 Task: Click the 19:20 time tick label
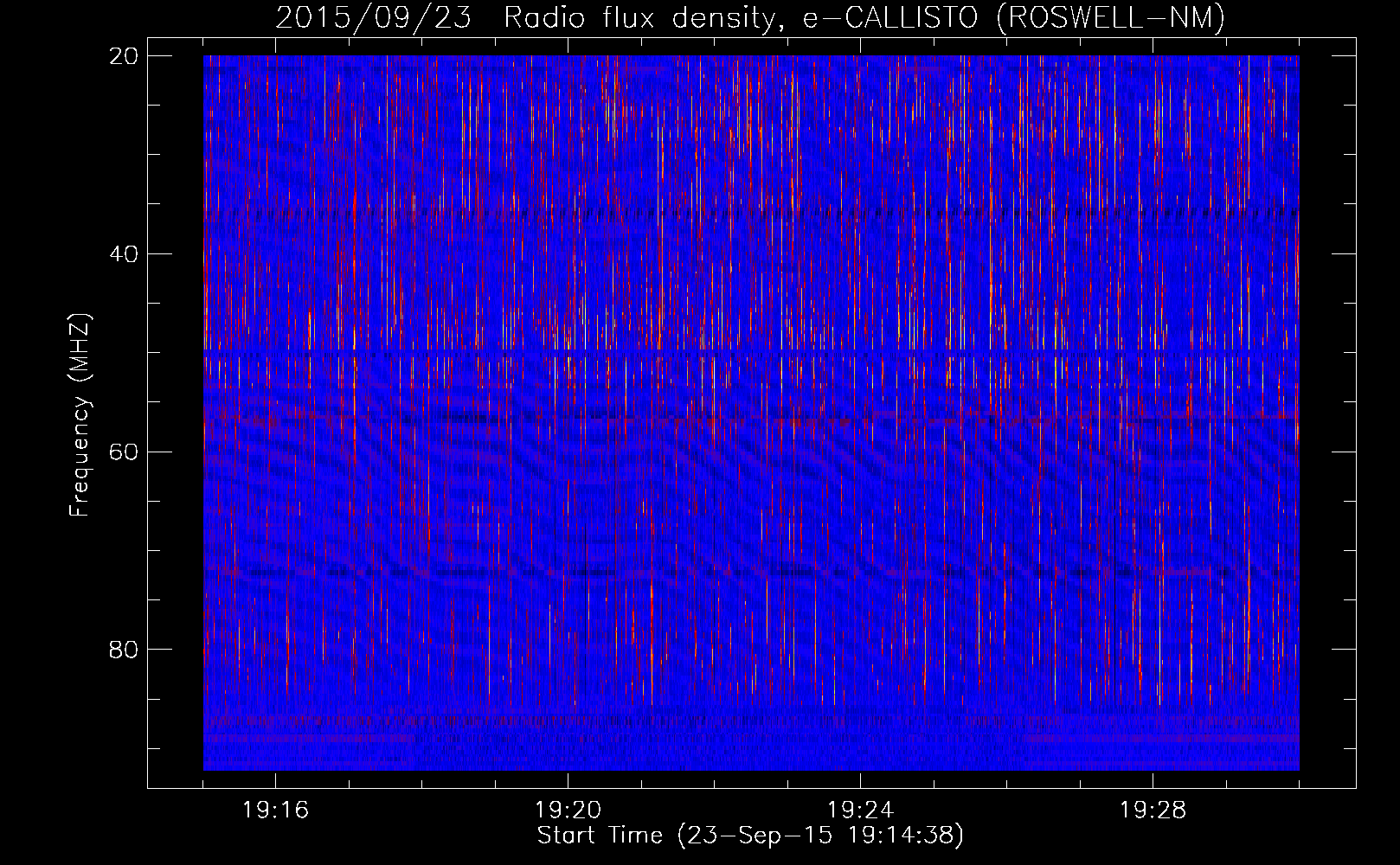(x=568, y=811)
